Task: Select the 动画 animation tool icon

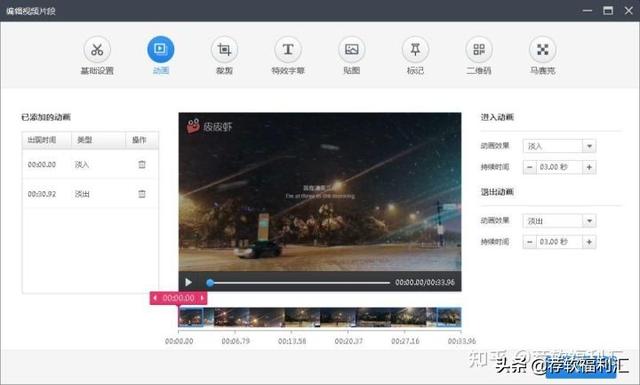Action: tap(160, 50)
